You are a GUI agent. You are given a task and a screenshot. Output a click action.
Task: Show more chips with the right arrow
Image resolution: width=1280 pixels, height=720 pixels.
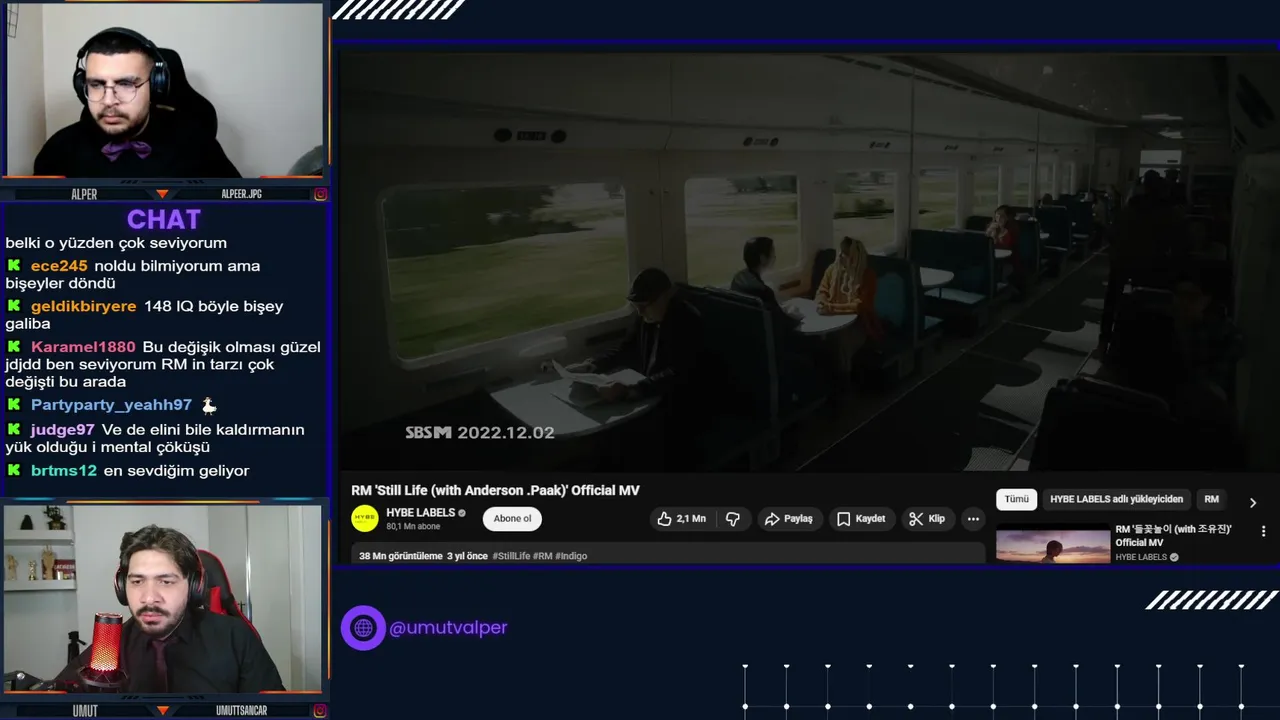(x=1253, y=502)
